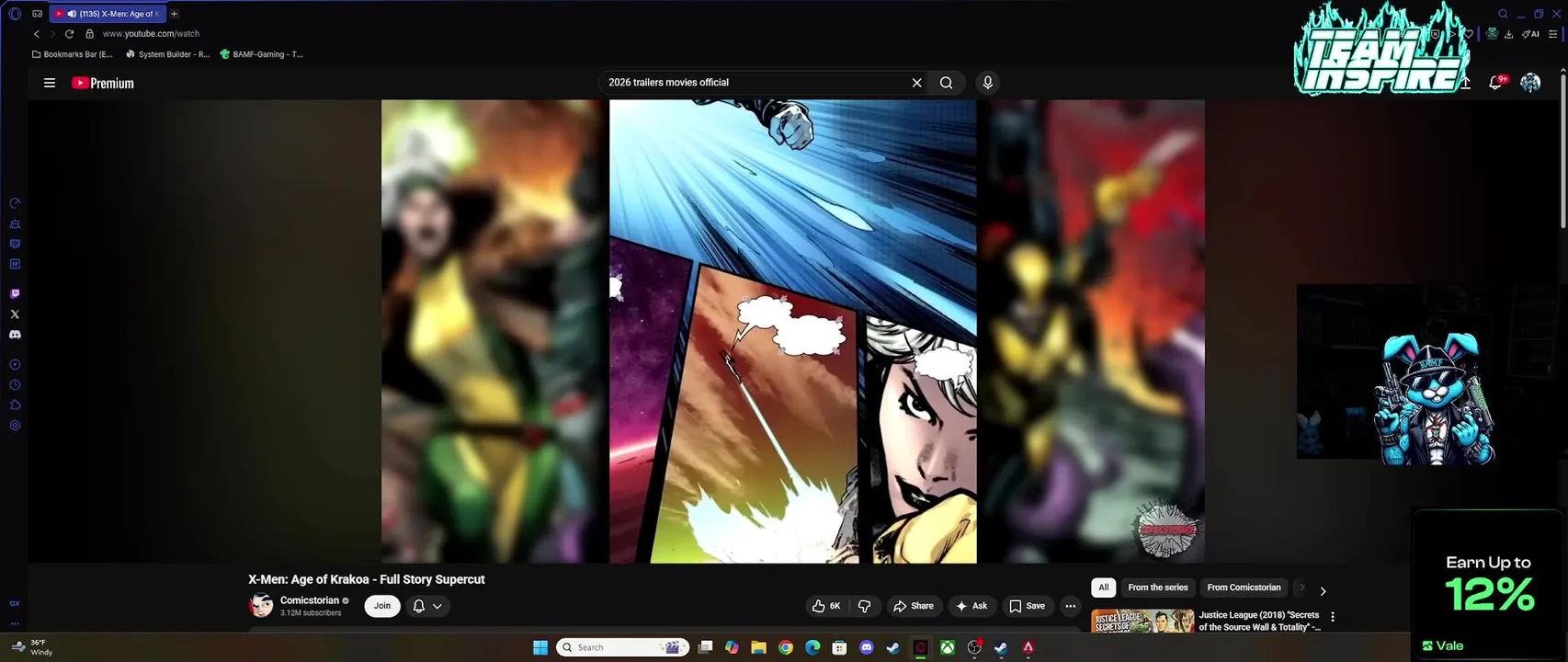Open Windows Start menu
The image size is (1568, 662).
[x=540, y=647]
